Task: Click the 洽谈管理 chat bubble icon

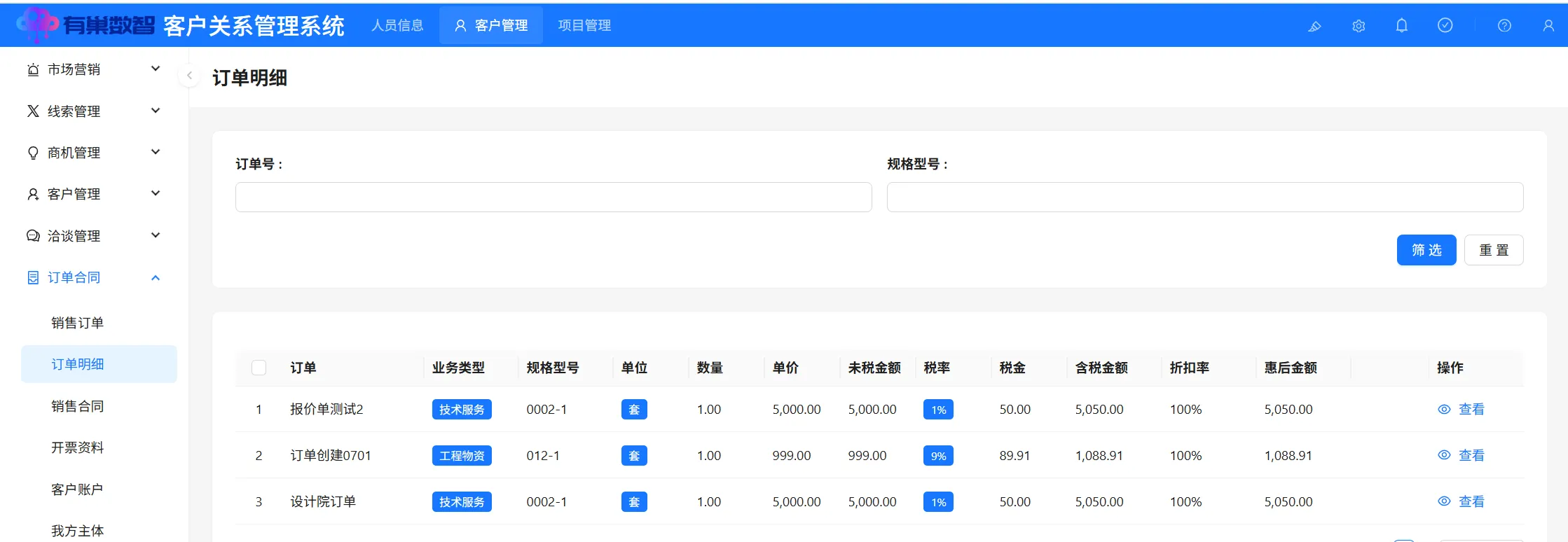Action: (x=33, y=236)
